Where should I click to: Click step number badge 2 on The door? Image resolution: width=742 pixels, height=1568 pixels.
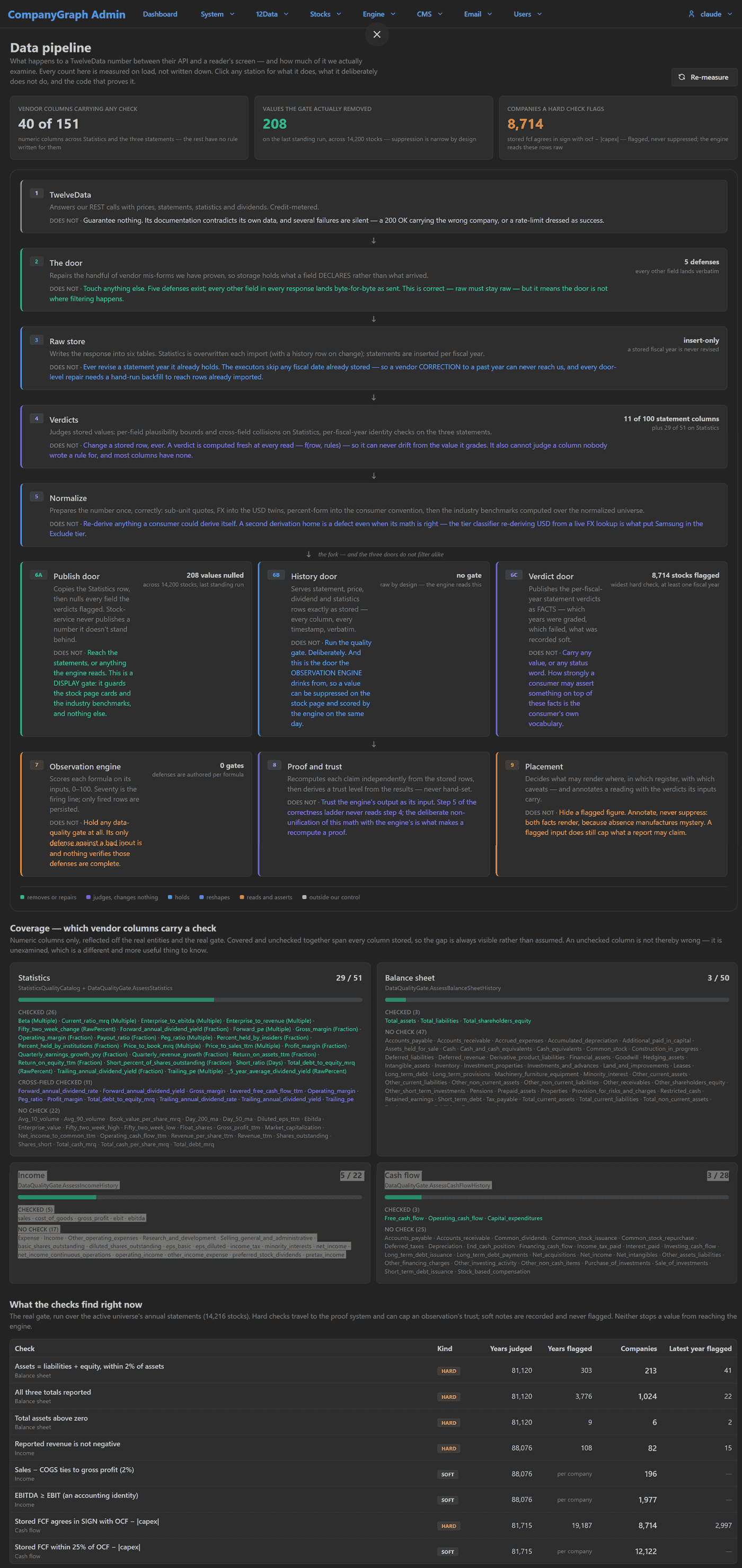pos(37,261)
